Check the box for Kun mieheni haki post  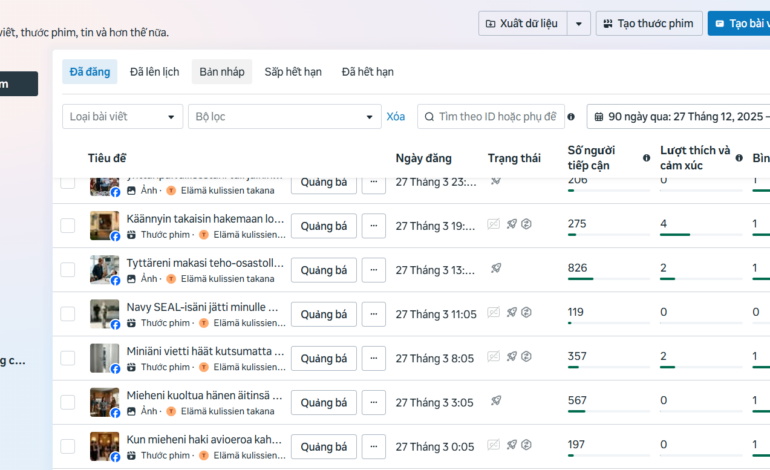coord(68,446)
